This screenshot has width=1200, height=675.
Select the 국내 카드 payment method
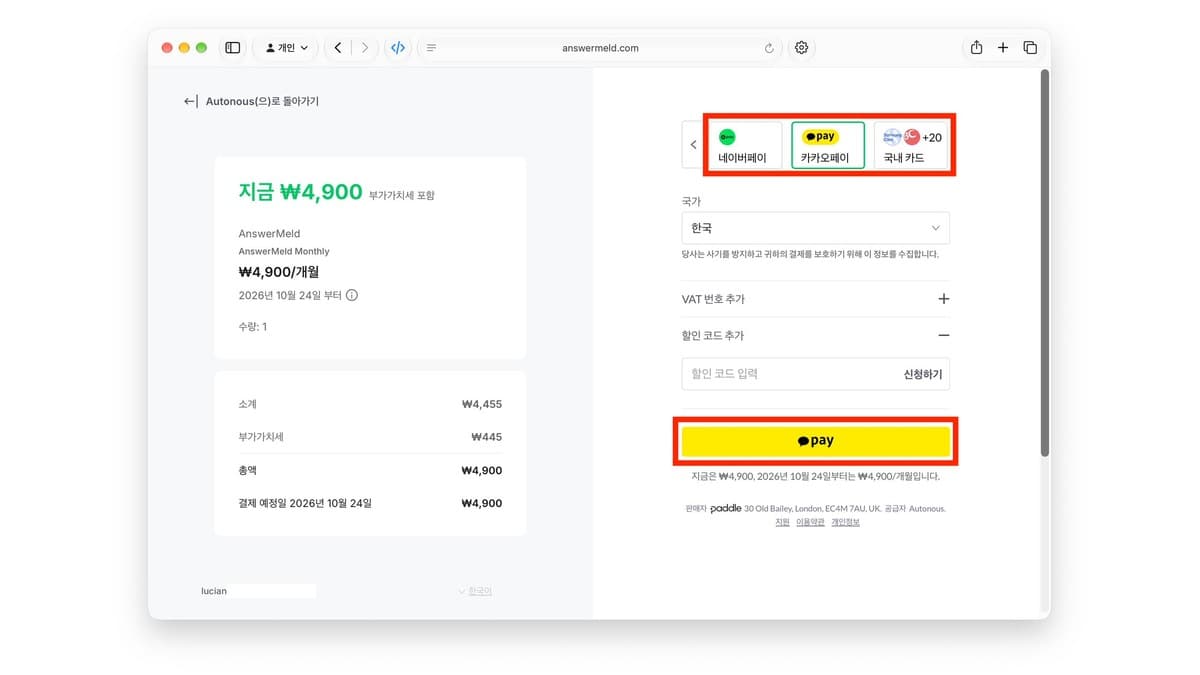click(912, 146)
